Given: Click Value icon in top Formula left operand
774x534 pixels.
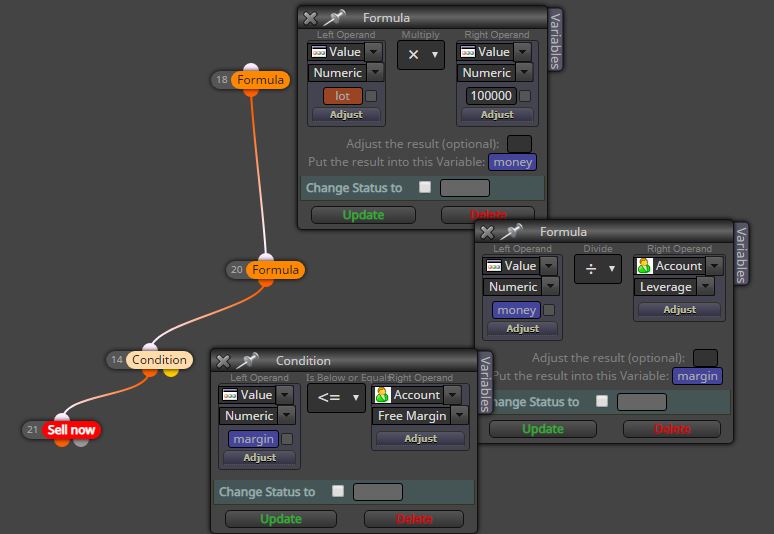Looking at the screenshot, I should [x=319, y=52].
